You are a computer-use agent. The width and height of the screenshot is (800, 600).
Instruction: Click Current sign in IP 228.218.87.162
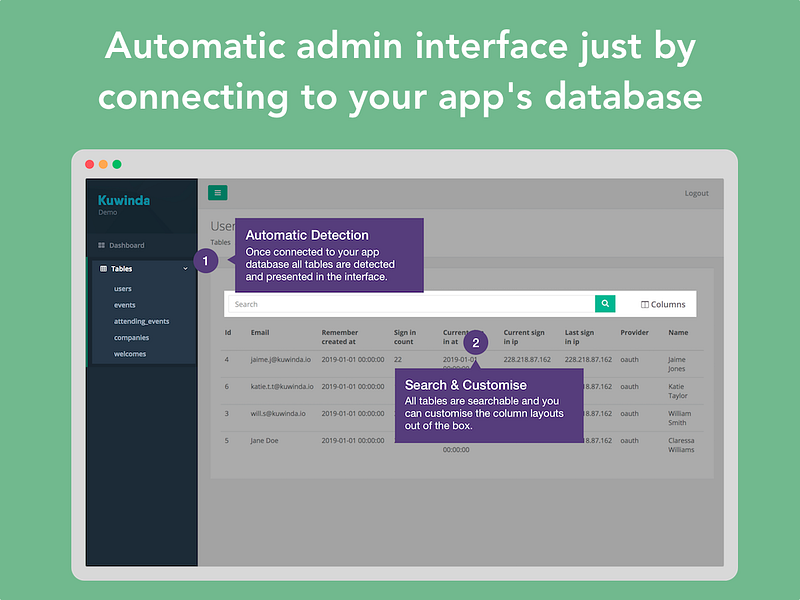[x=527, y=360]
